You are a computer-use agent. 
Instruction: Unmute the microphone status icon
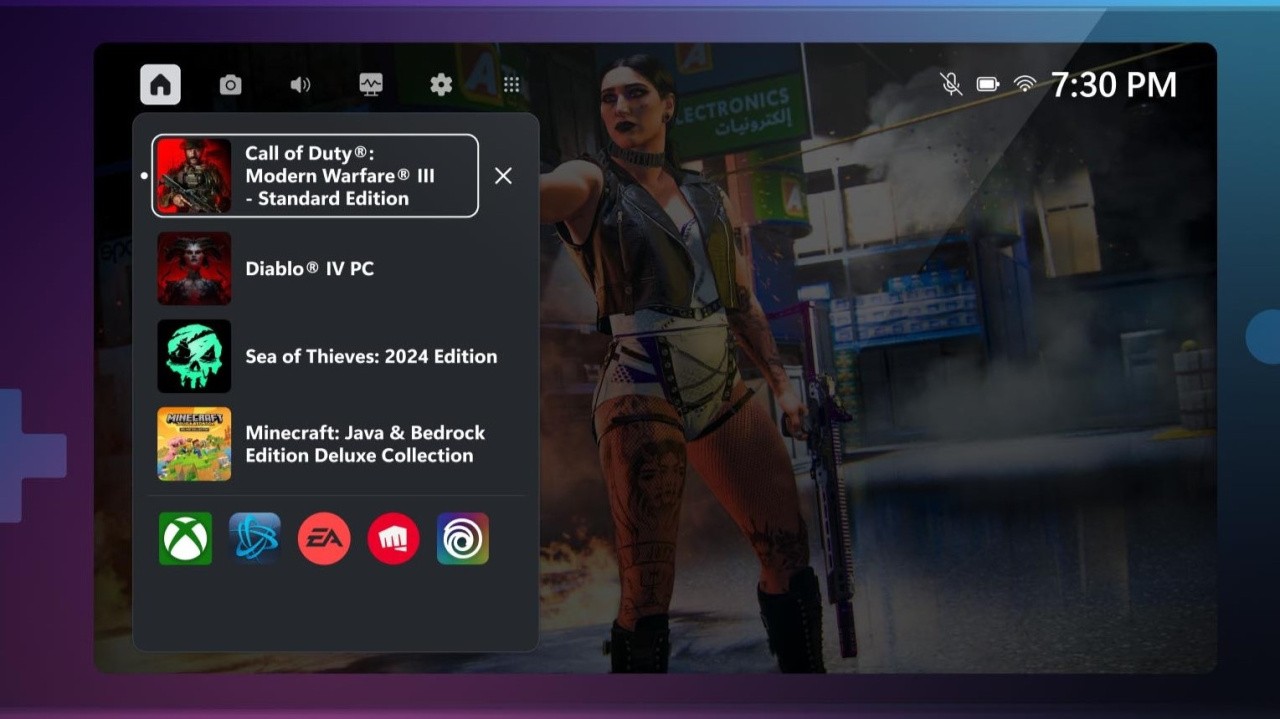point(950,84)
